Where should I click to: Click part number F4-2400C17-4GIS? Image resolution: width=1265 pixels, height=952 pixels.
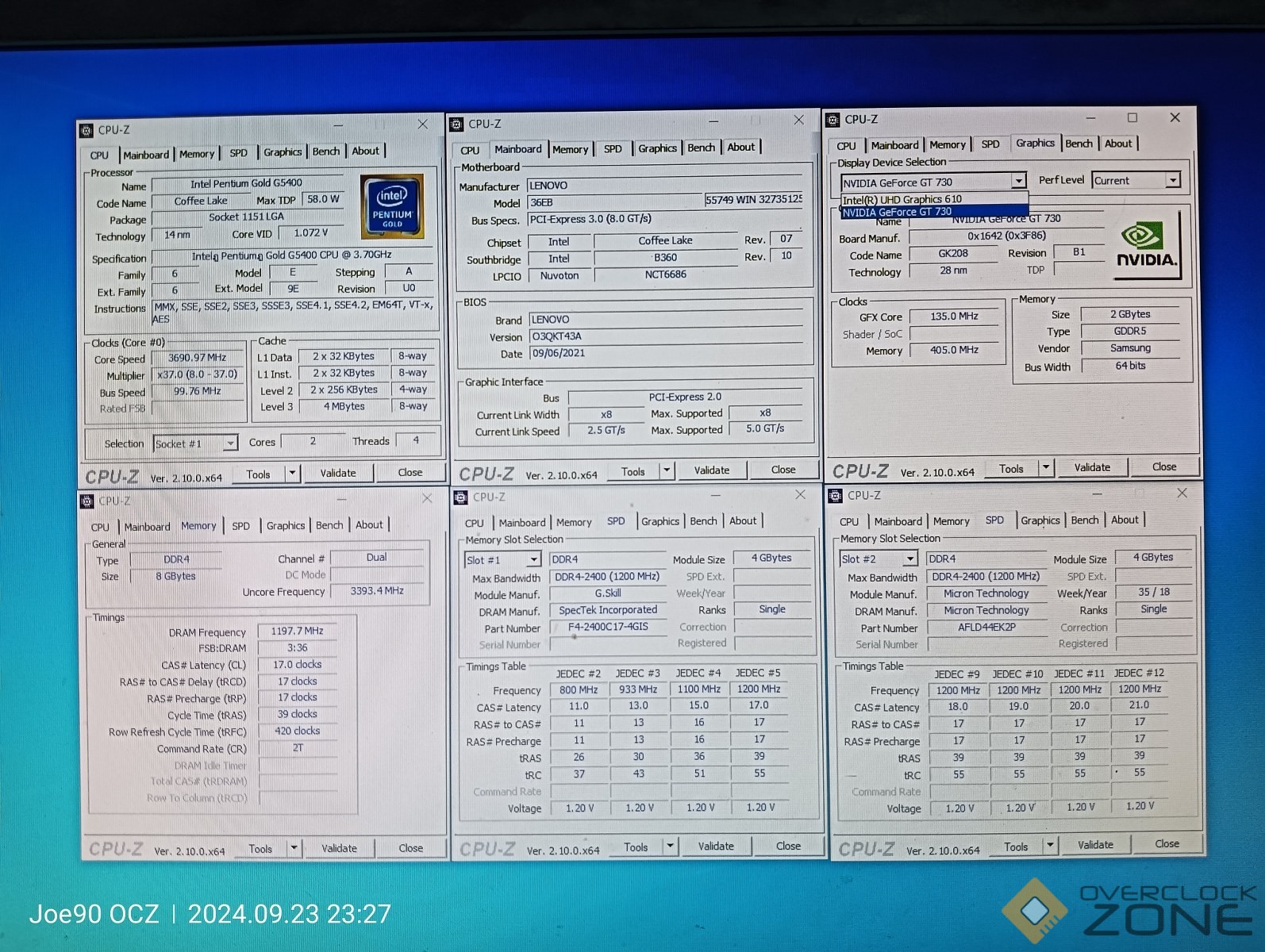(608, 627)
